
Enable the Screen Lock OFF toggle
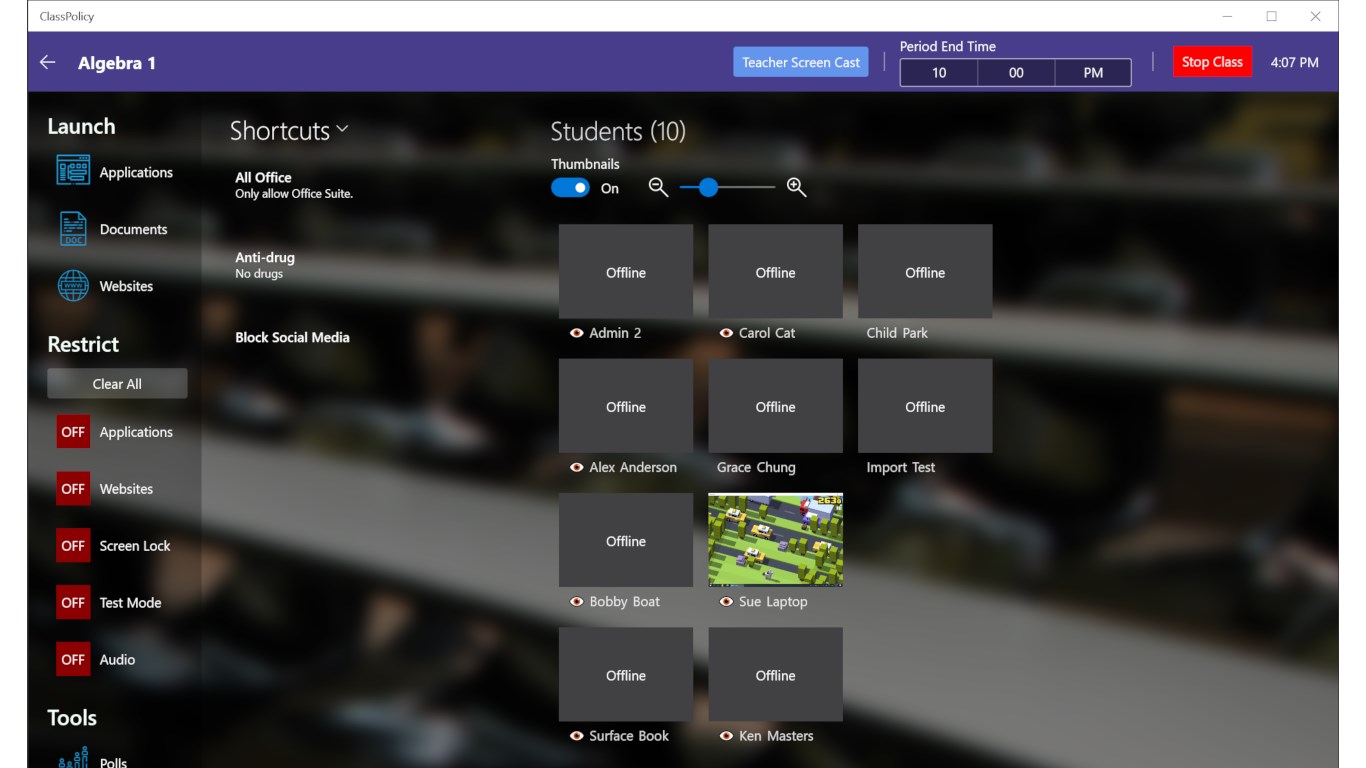(73, 546)
